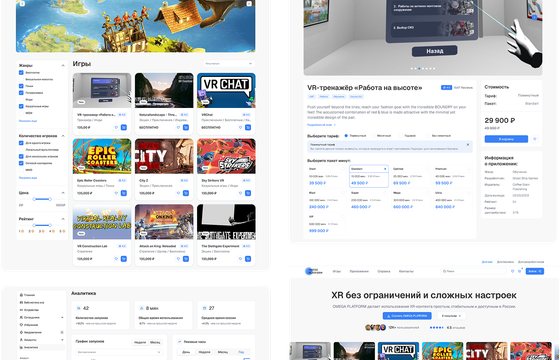The width and height of the screenshot is (560, 360).
Task: Open the sort dropdown beside Игры heading
Action: (229, 64)
